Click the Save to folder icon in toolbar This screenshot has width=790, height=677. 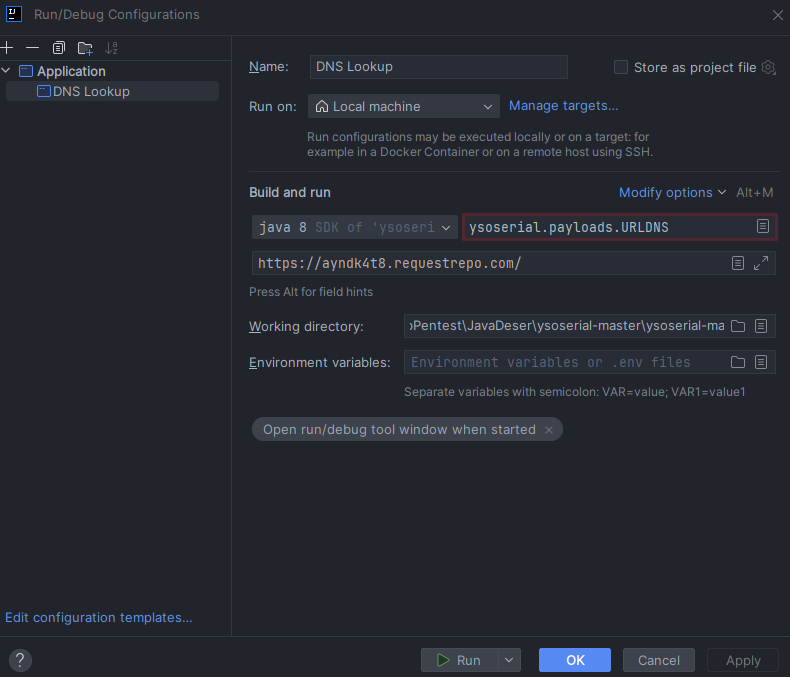pos(85,47)
